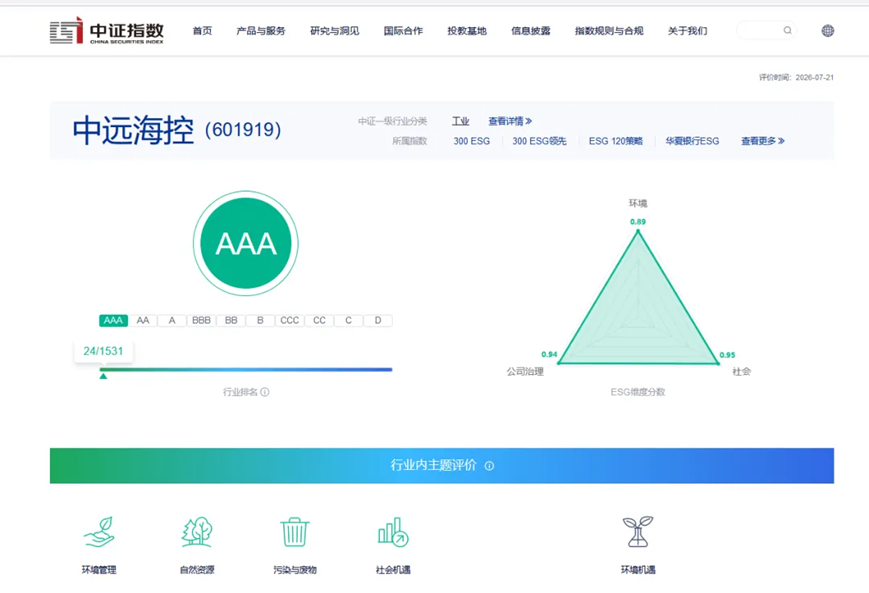Click the 环境管理 hand-leaf icon
This screenshot has height=593, width=869.
tap(99, 532)
